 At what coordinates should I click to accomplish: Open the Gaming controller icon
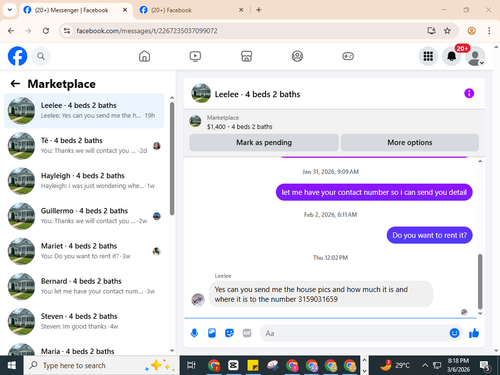[x=348, y=56]
